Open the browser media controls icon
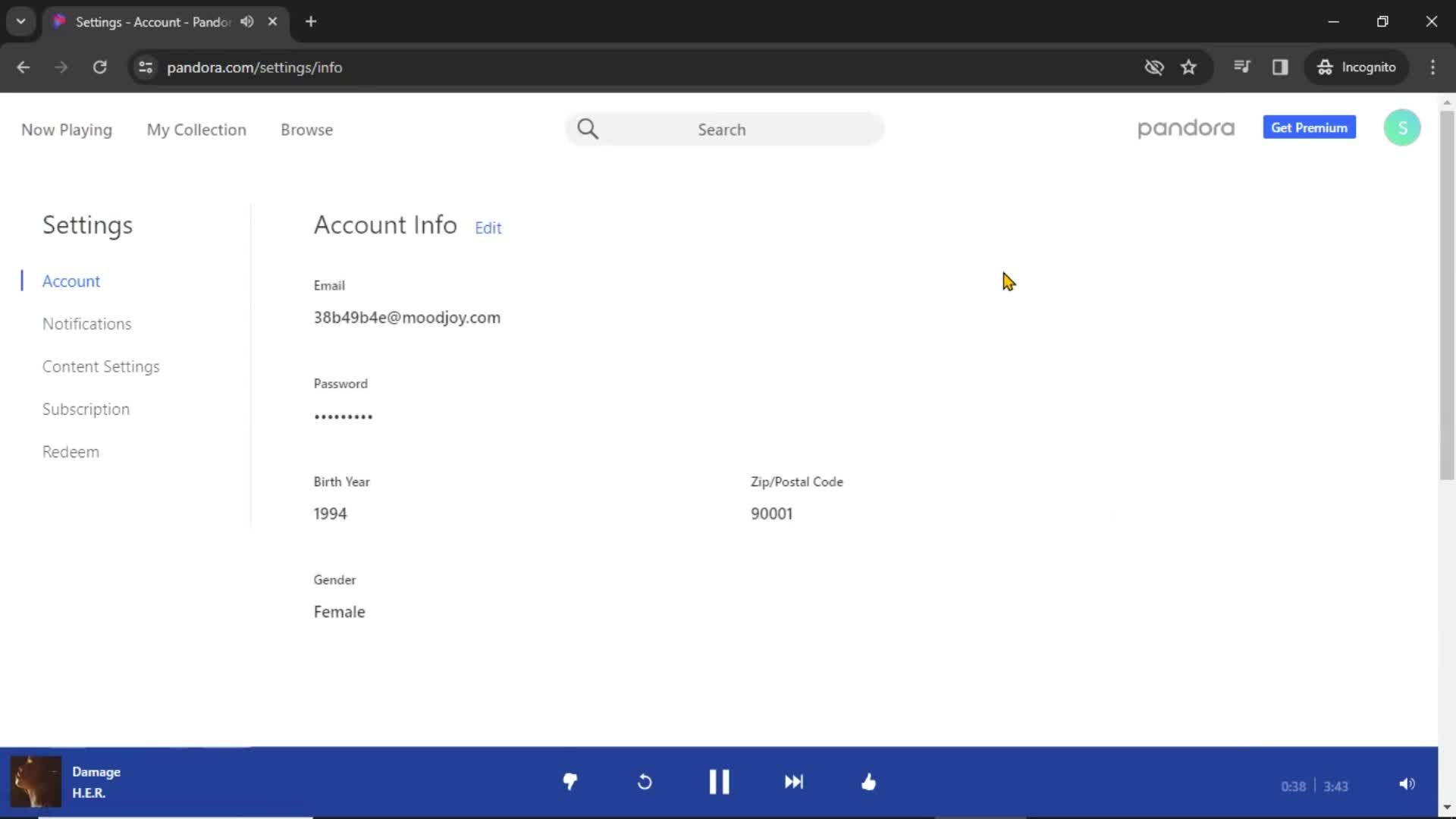The width and height of the screenshot is (1456, 819). coord(1241,67)
